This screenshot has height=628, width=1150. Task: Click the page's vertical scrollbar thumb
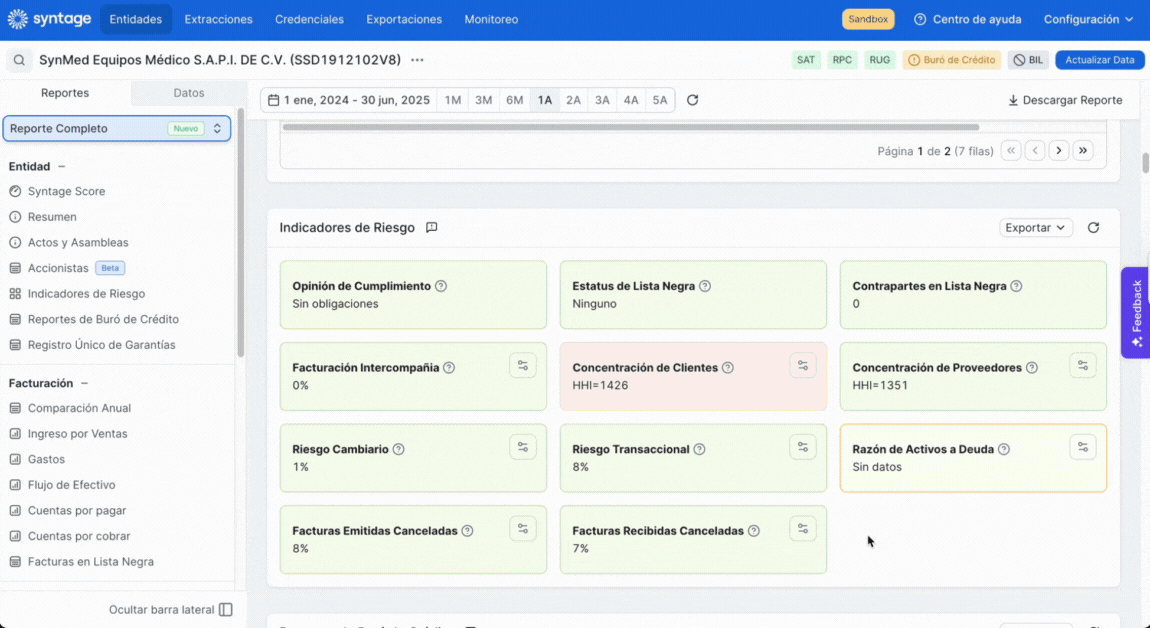click(1145, 164)
